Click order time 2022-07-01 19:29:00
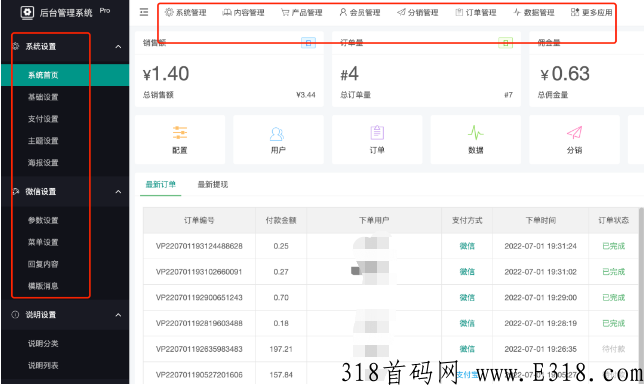Viewport: 644px width, 385px height. coord(540,297)
